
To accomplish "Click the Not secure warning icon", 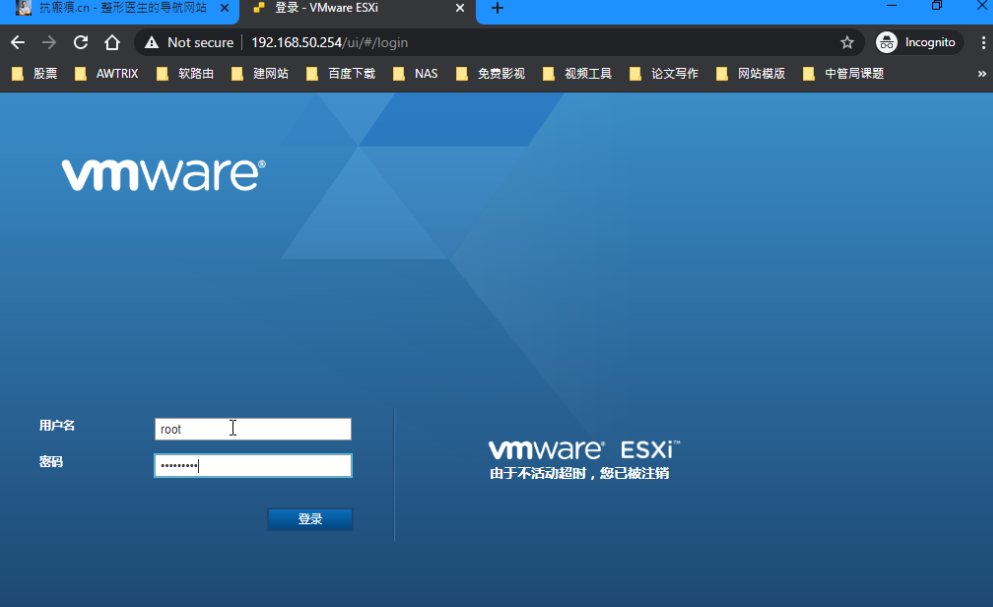I will (151, 42).
